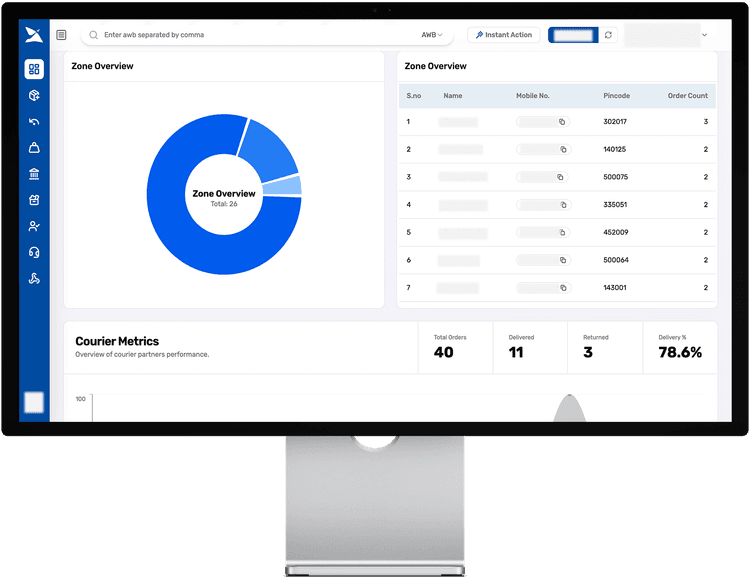Screen dimensions: 750x578
Task: Click the light blue donut segment
Action: coord(285,187)
